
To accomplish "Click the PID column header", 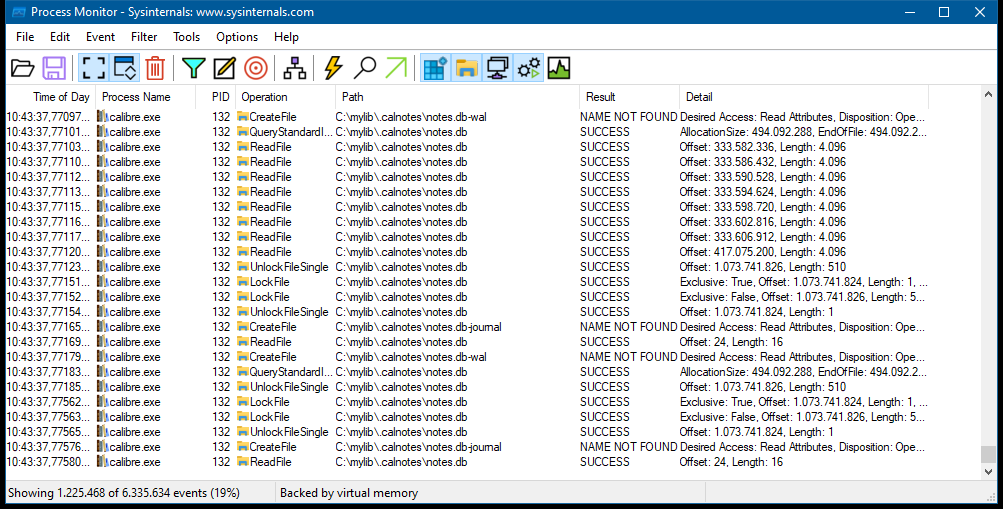I will (x=216, y=97).
